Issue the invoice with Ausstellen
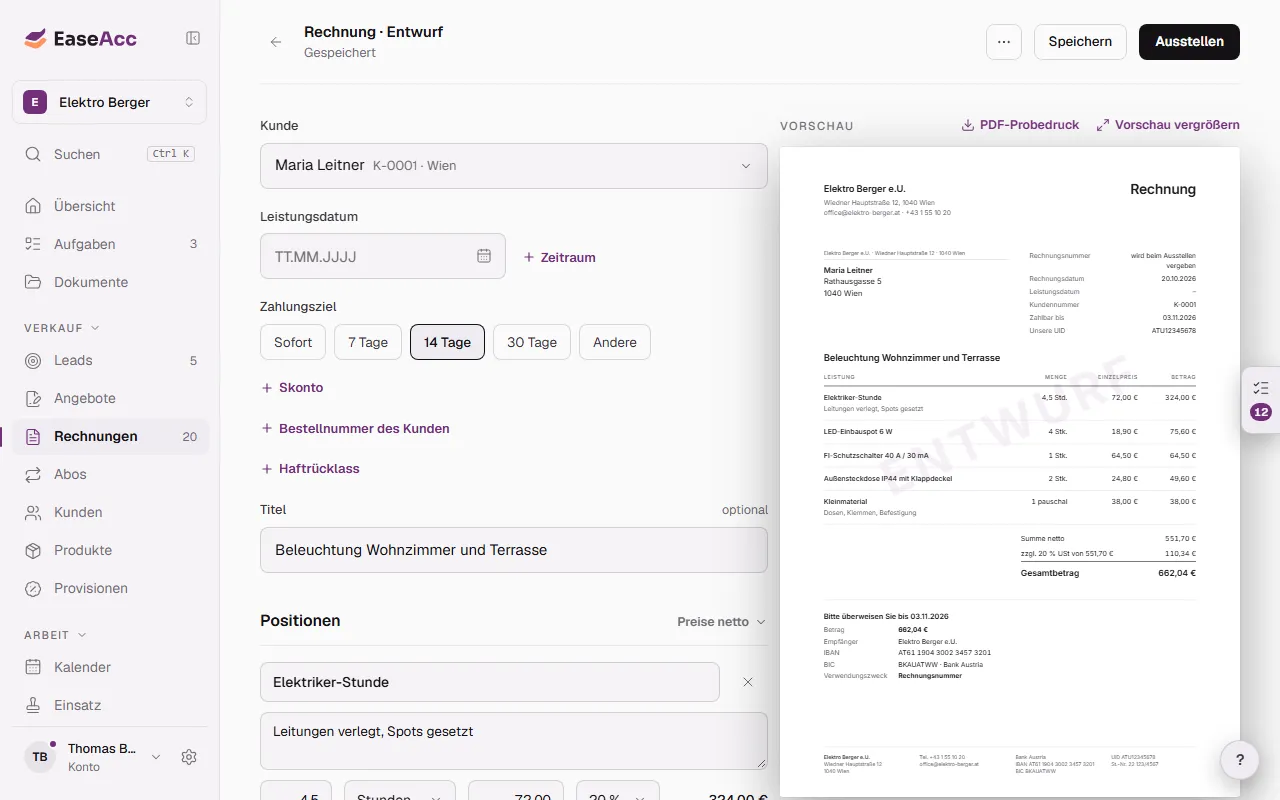The image size is (1280, 800). (x=1189, y=42)
